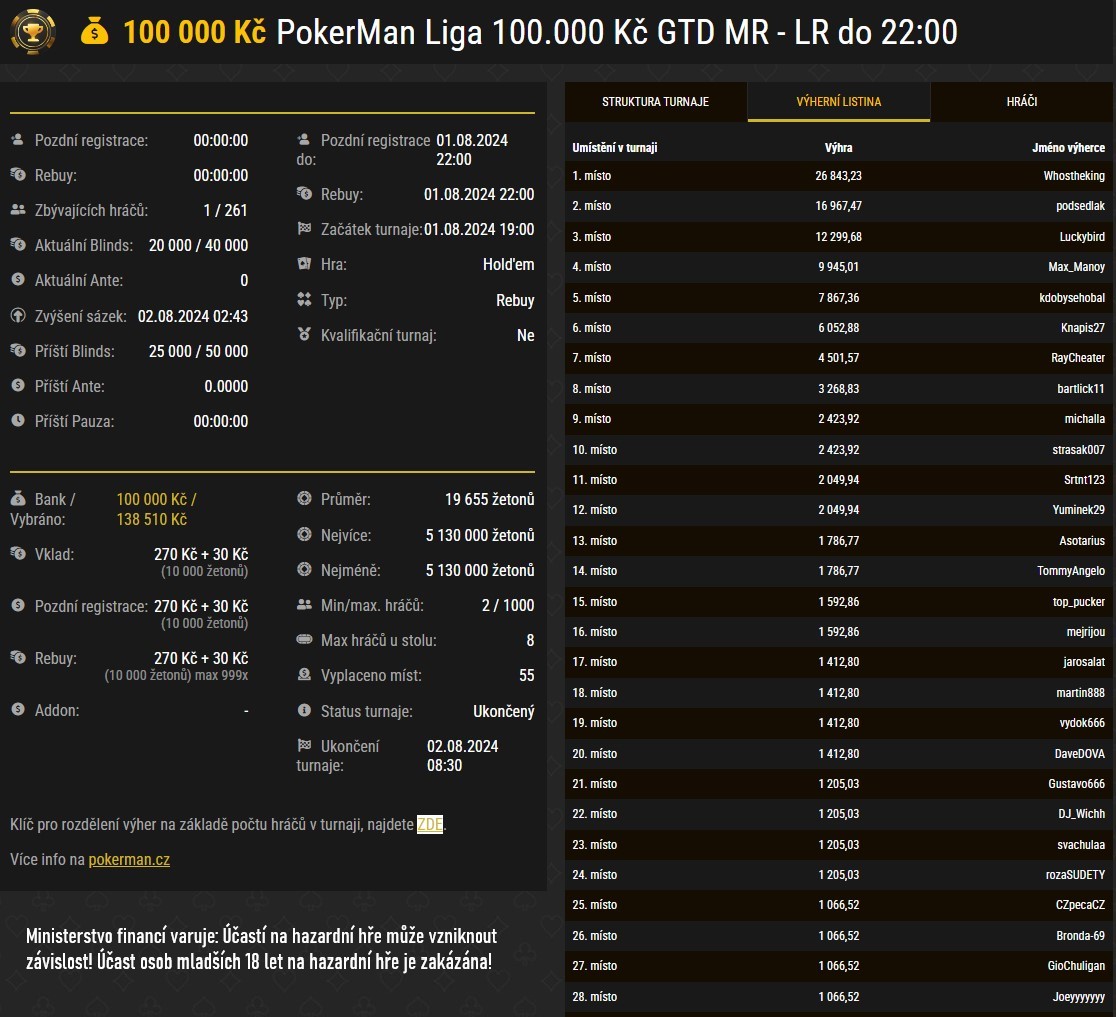Click the icon beside Zvýšení sázek
Viewport: 1116px width, 1017px height.
[18, 315]
